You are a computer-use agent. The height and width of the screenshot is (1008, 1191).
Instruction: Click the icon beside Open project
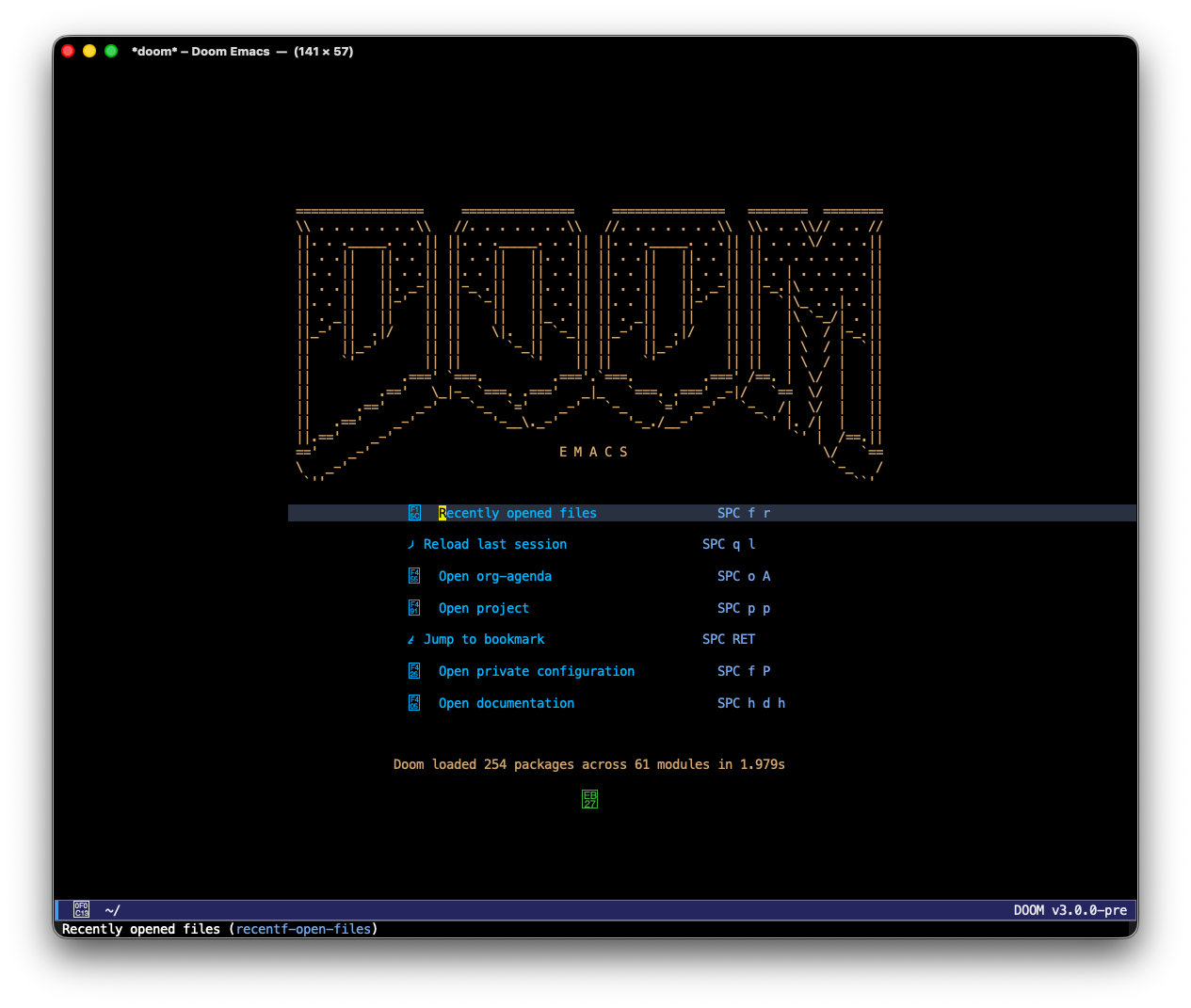coord(414,608)
